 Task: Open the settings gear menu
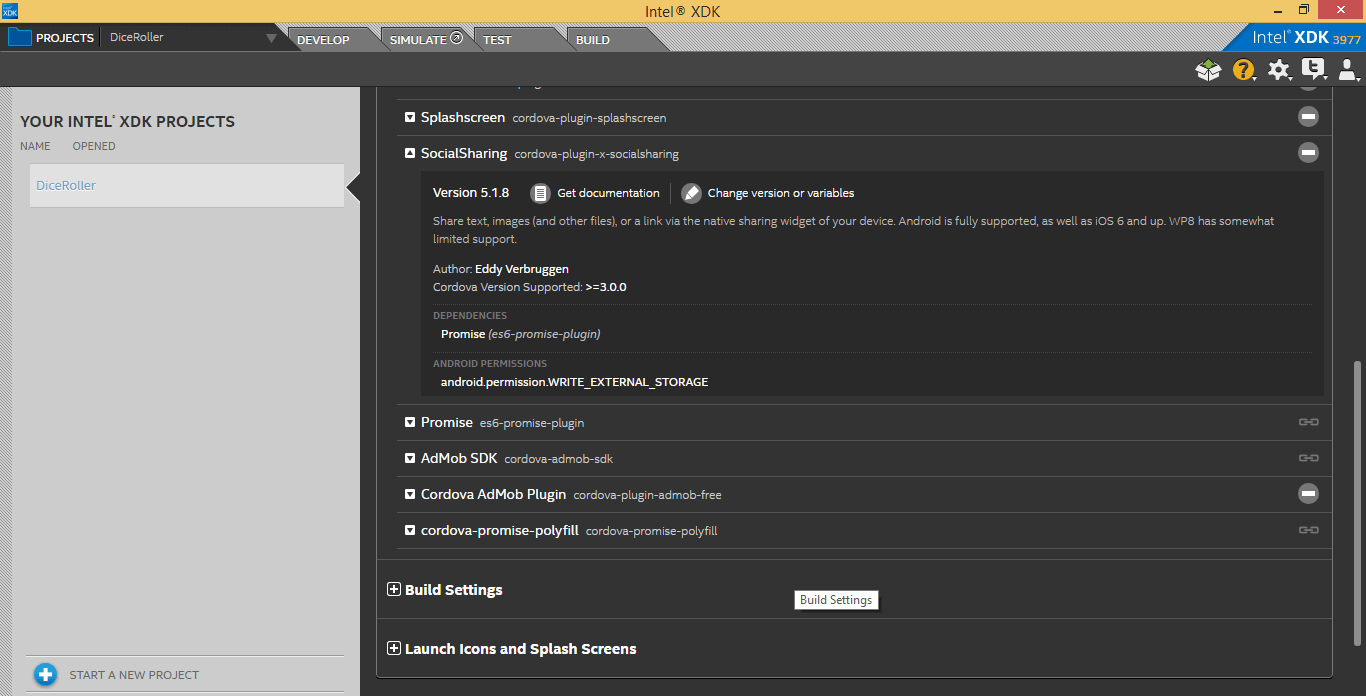(1279, 70)
